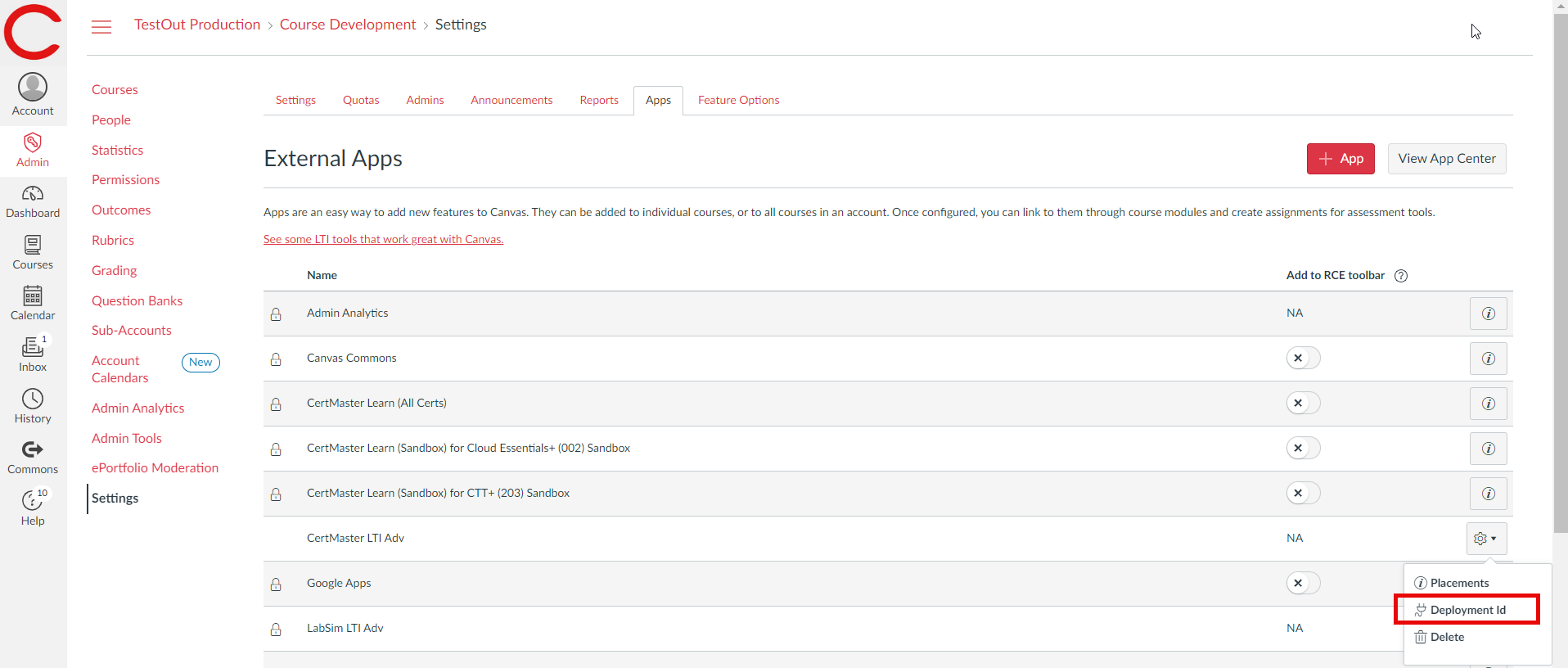Go to the Dashboard in global navigation

[33, 201]
